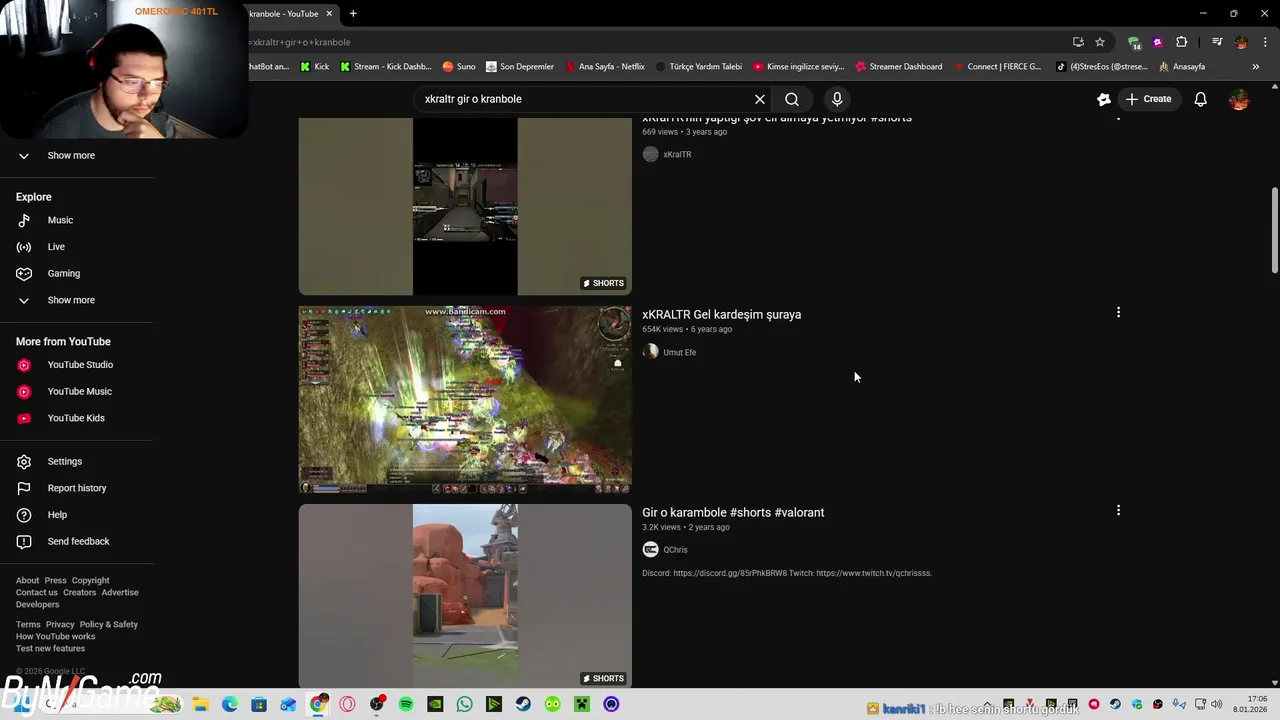Click the Create button
This screenshot has height=720, width=1280.
click(x=1147, y=99)
